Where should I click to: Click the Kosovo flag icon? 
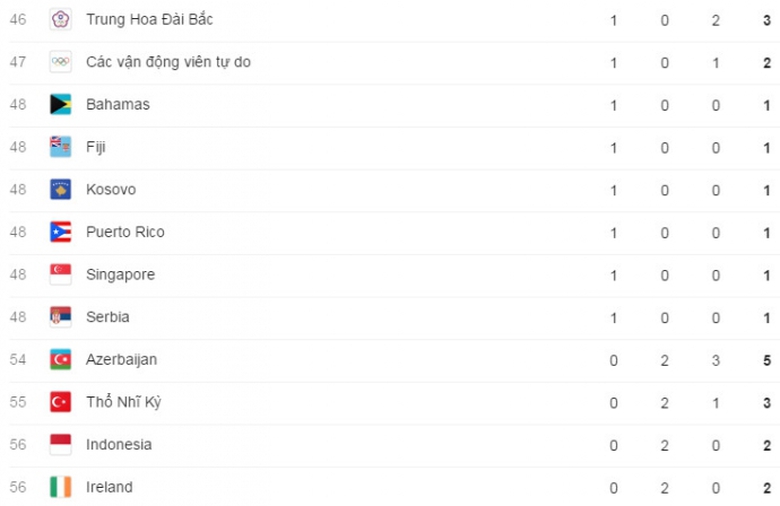tap(60, 190)
